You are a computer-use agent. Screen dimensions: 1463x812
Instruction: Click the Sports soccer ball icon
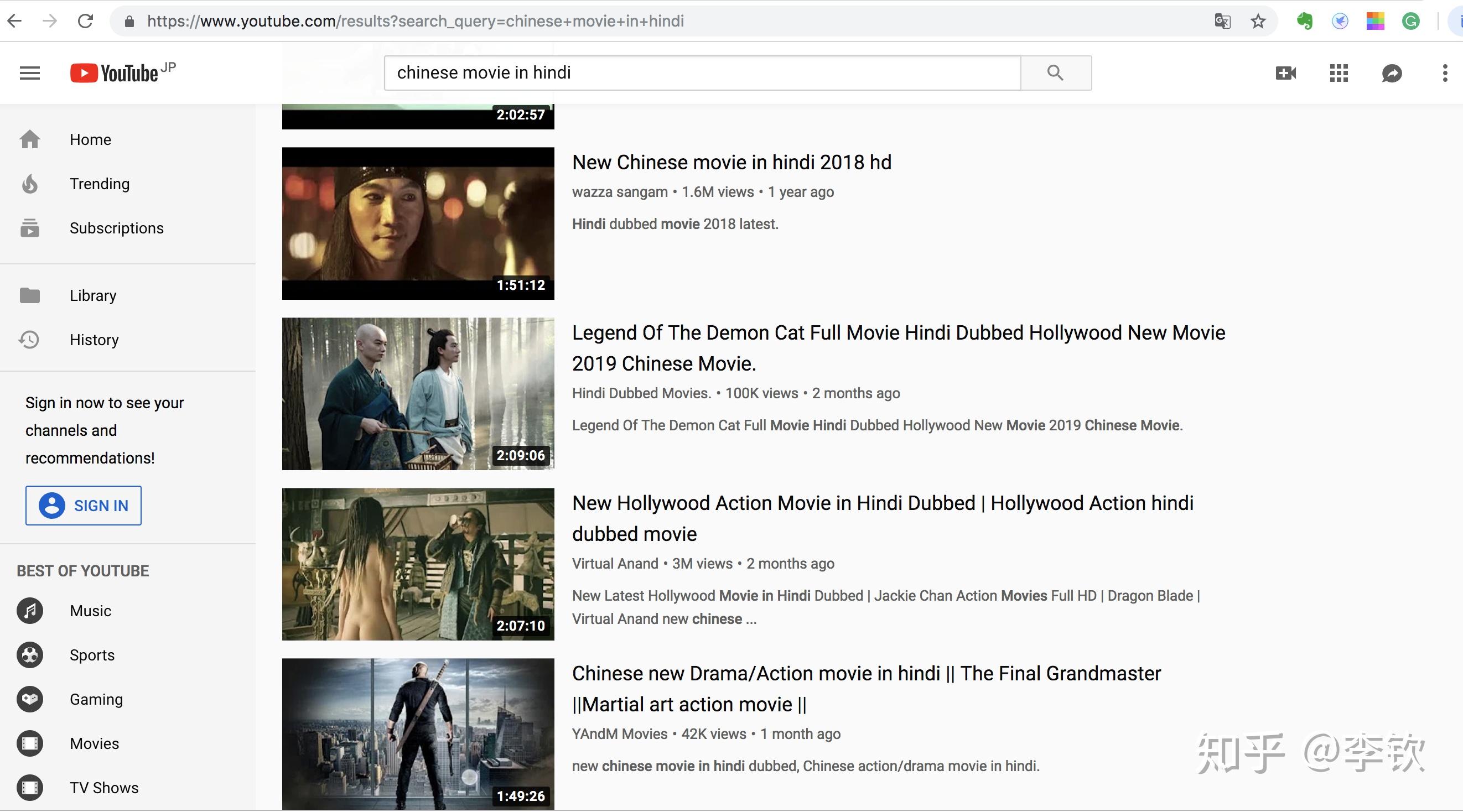point(29,655)
